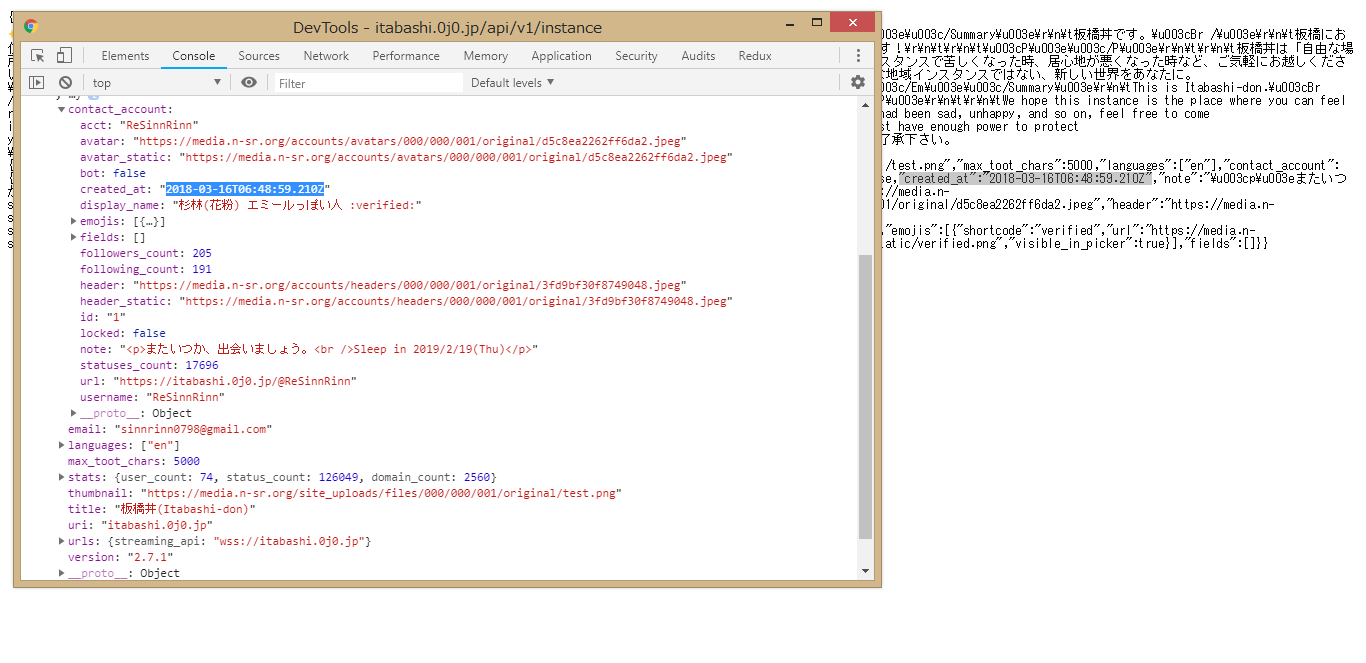Viewport: 1366px width, 663px height.
Task: Click the display_name string value
Action: point(297,205)
